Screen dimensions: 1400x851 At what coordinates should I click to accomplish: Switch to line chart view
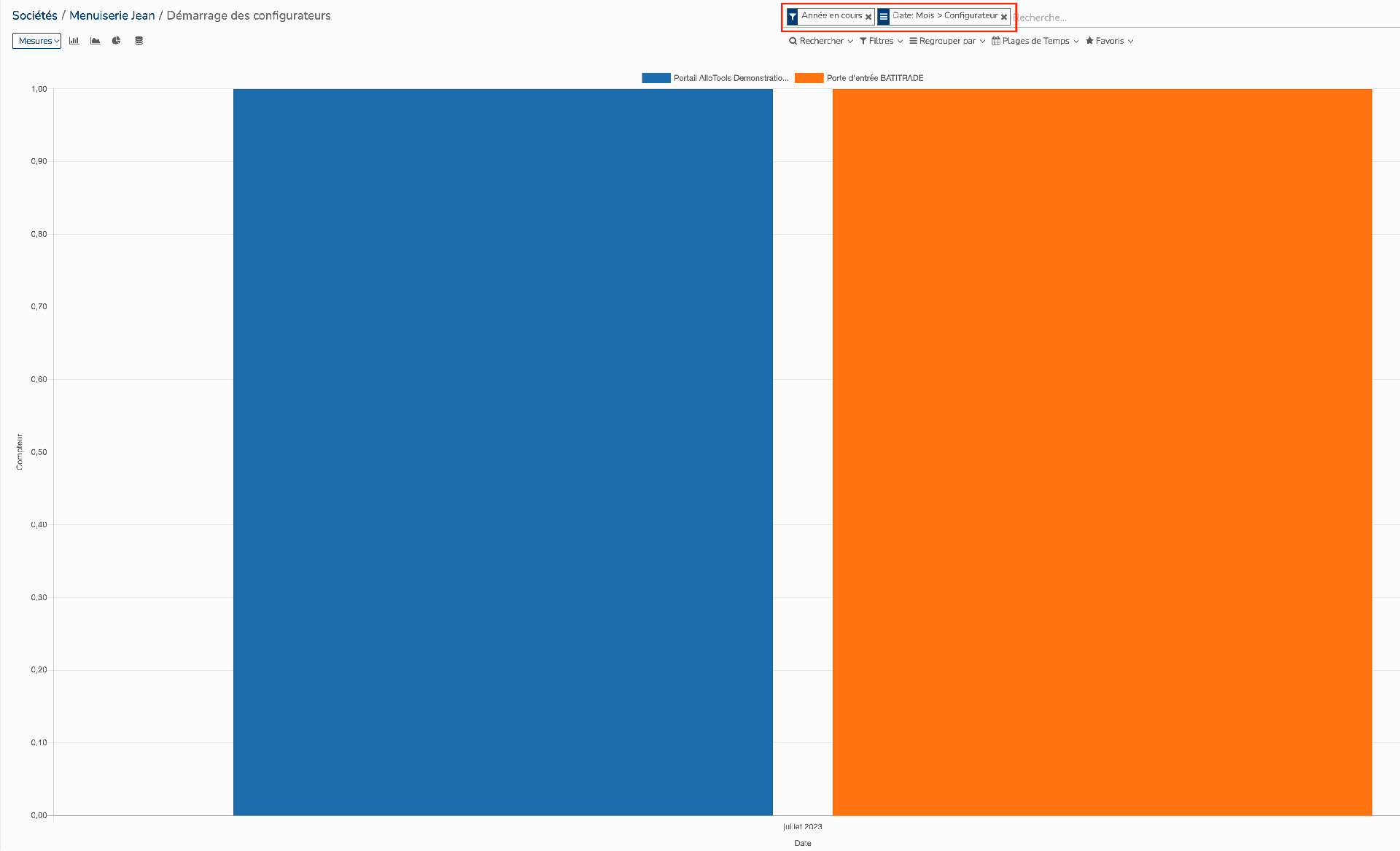point(96,41)
